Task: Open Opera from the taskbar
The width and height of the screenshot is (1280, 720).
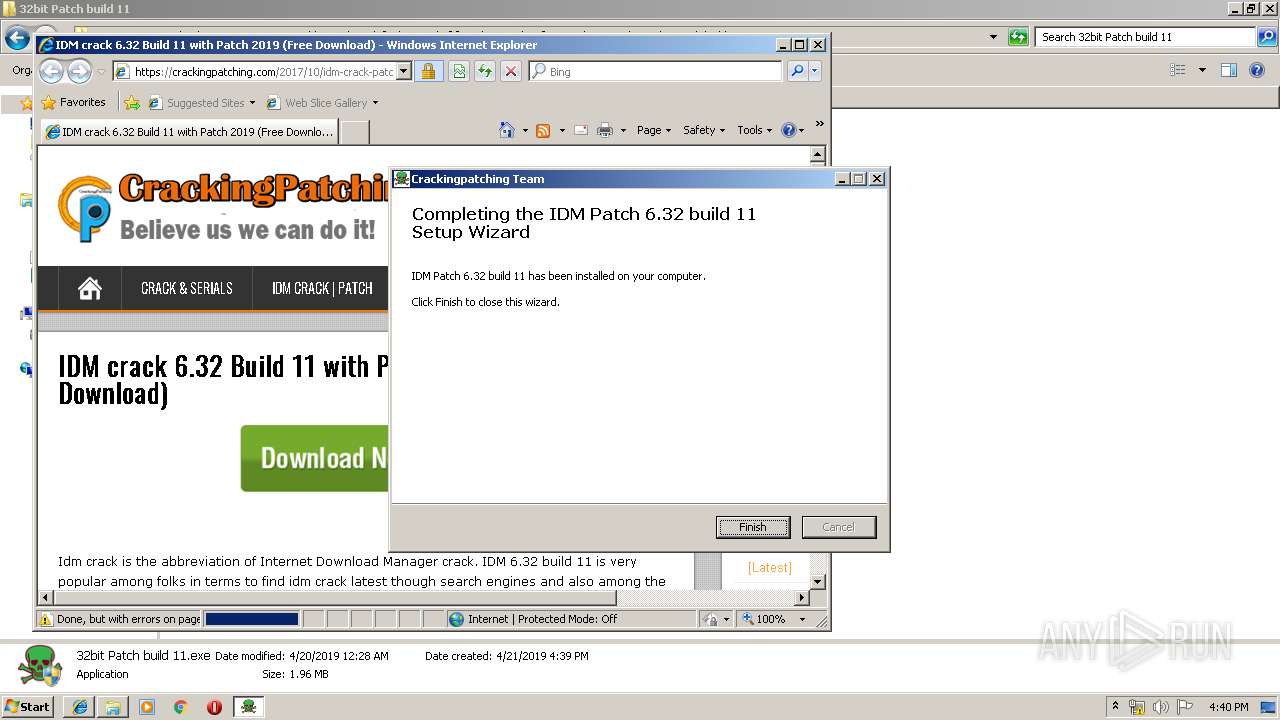Action: 214,706
